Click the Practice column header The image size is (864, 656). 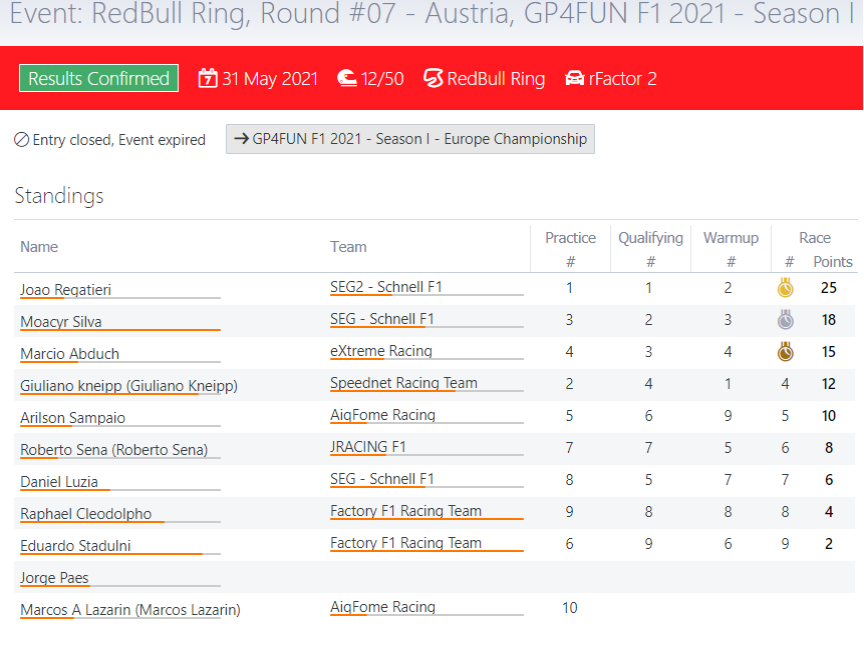coord(570,238)
